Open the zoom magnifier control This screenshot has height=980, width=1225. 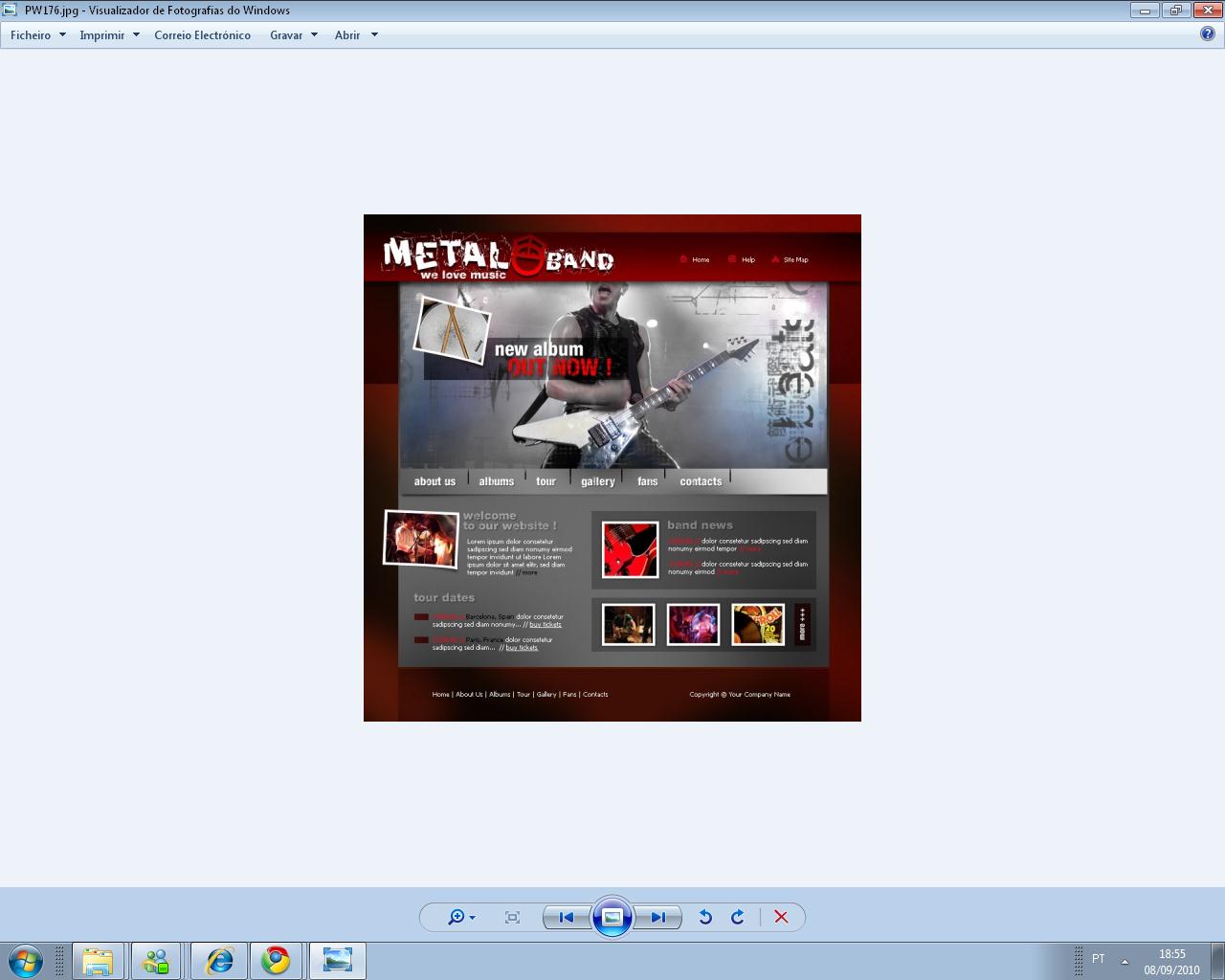point(460,917)
